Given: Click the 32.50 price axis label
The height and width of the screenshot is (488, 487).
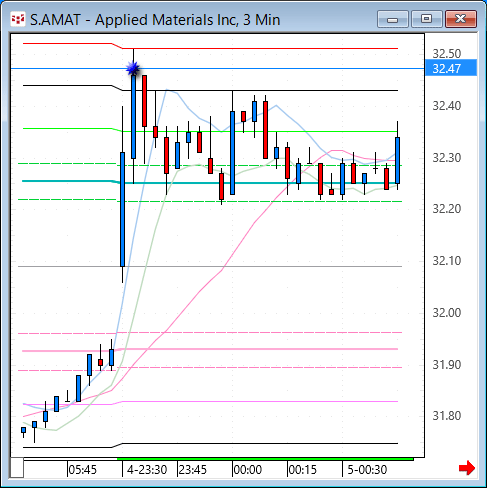Looking at the screenshot, I should pos(446,53).
